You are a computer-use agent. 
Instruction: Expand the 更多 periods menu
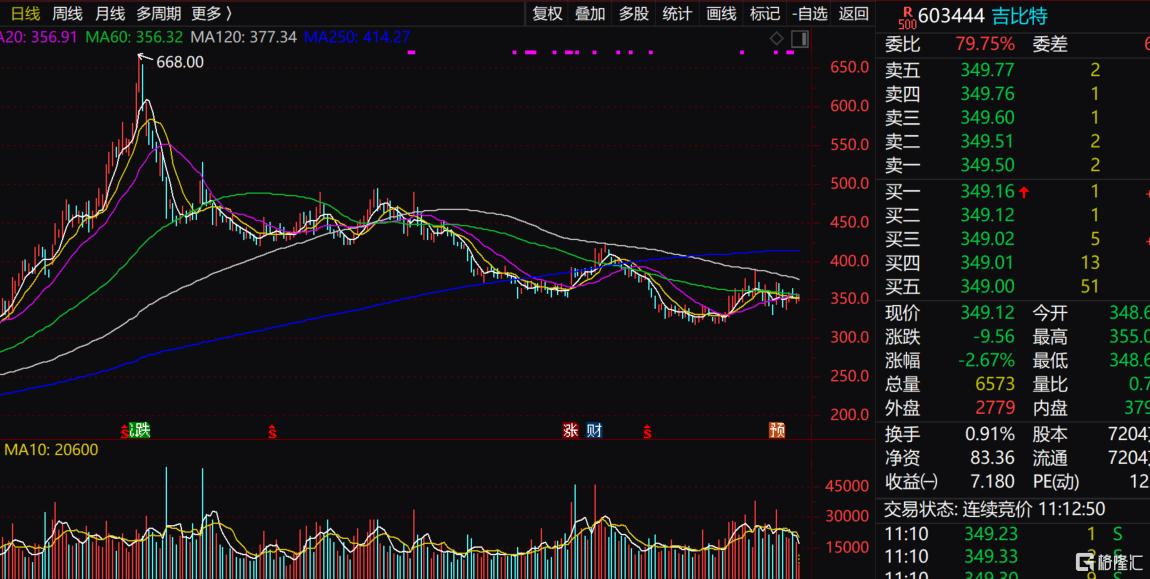211,13
